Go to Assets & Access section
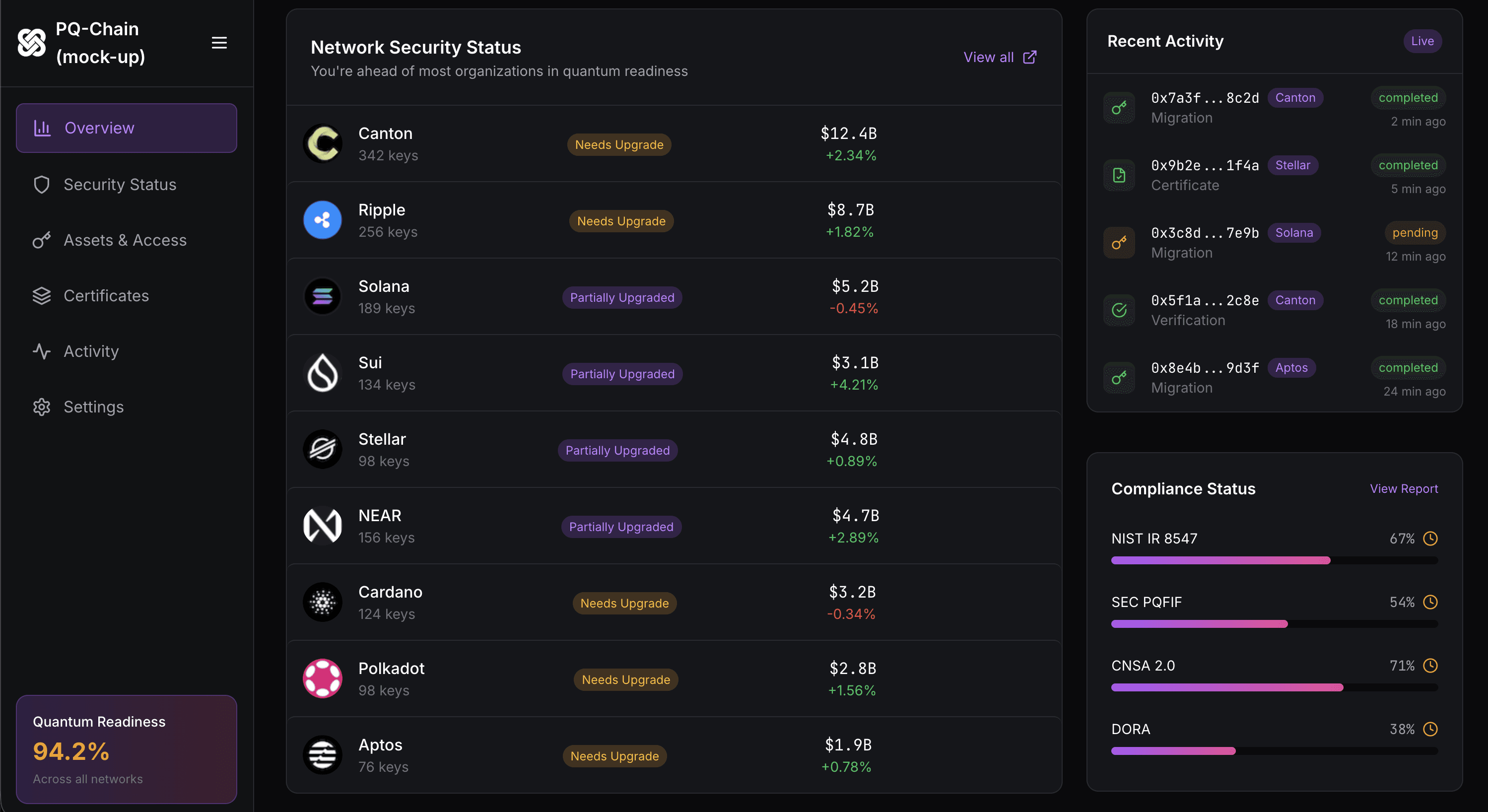Screen dimensions: 1488x812 click(x=125, y=240)
